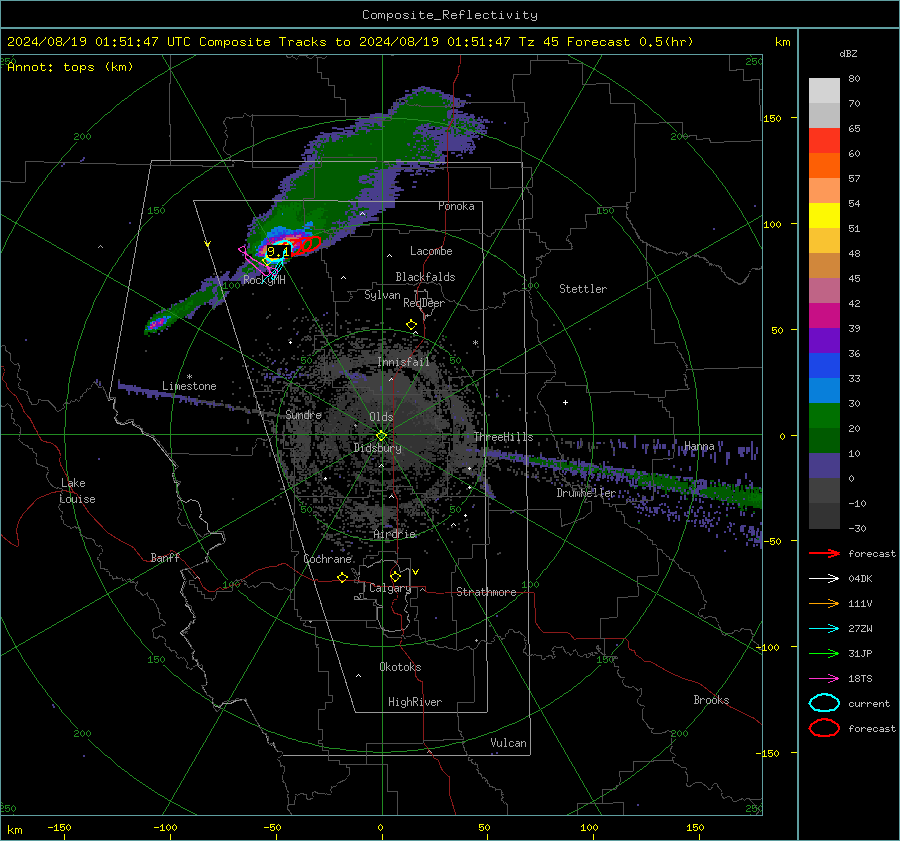Pick the light blue 30 dBZ color swatch

click(x=824, y=390)
